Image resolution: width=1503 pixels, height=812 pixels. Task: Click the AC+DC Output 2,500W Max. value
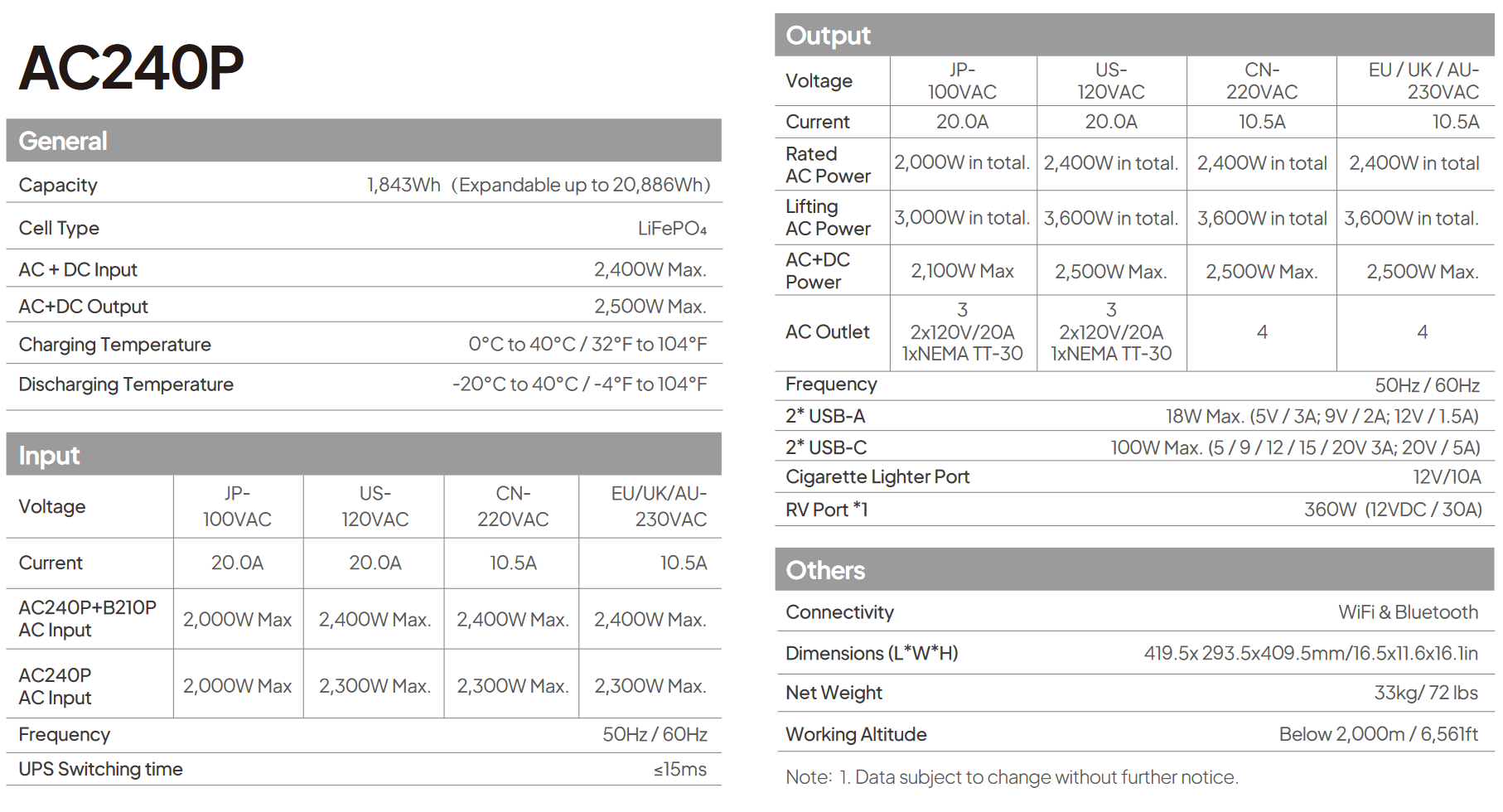650,307
